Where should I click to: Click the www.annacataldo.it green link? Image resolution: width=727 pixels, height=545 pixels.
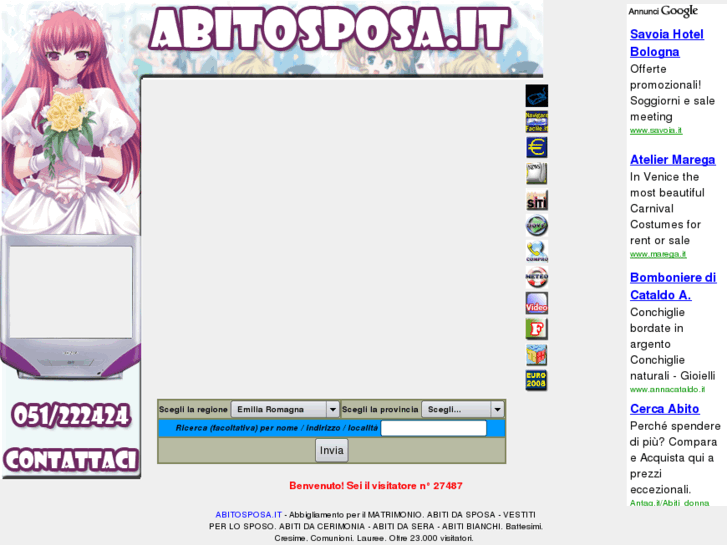[x=667, y=389]
